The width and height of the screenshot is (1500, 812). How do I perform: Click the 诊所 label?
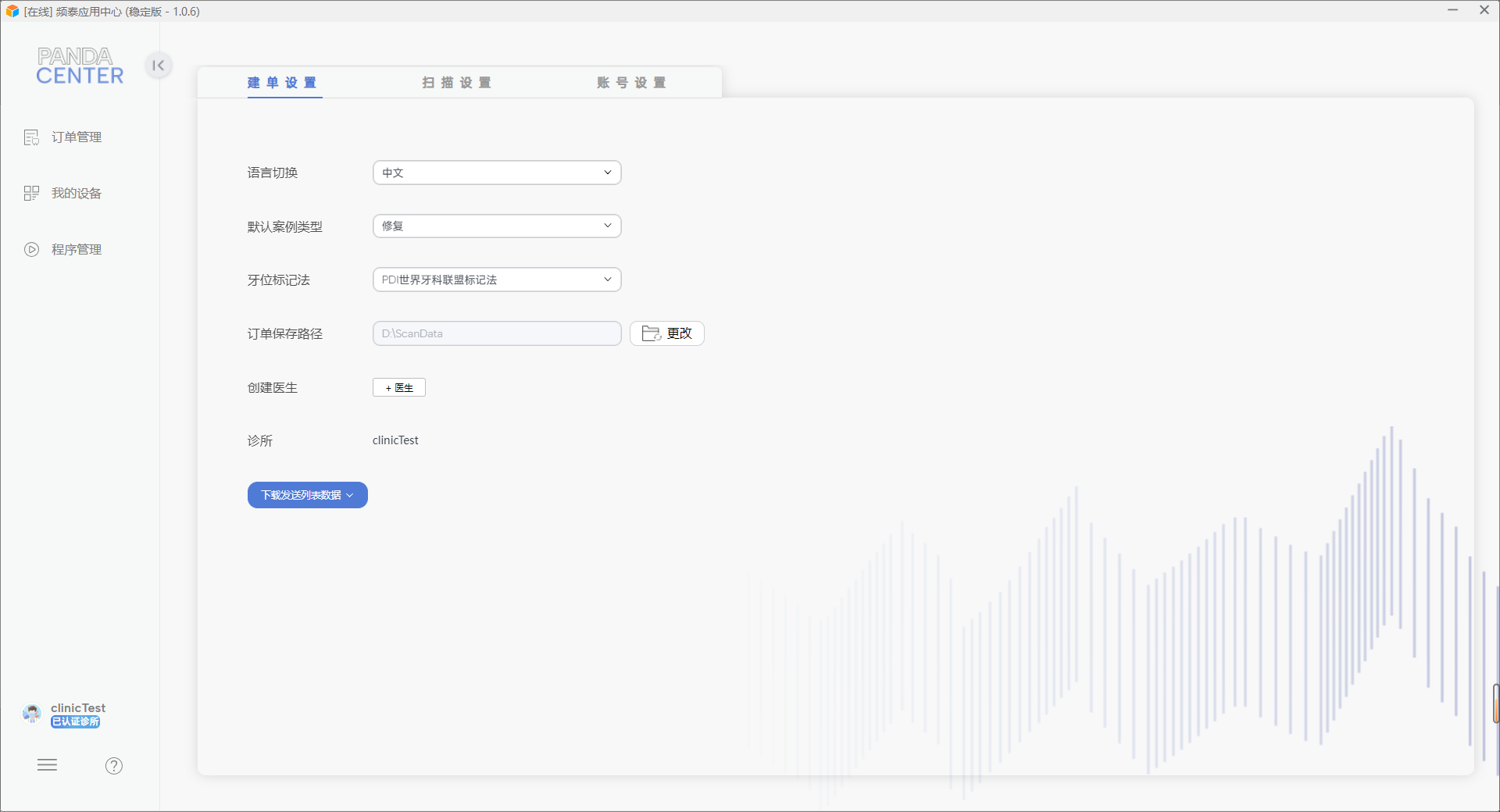tap(260, 441)
